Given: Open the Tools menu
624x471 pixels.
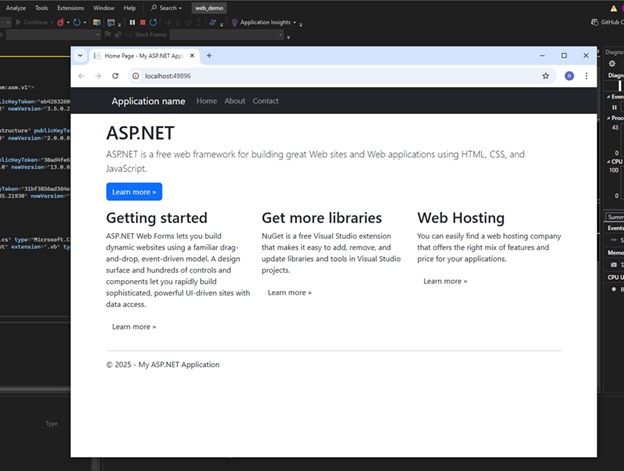Looking at the screenshot, I should point(41,8).
